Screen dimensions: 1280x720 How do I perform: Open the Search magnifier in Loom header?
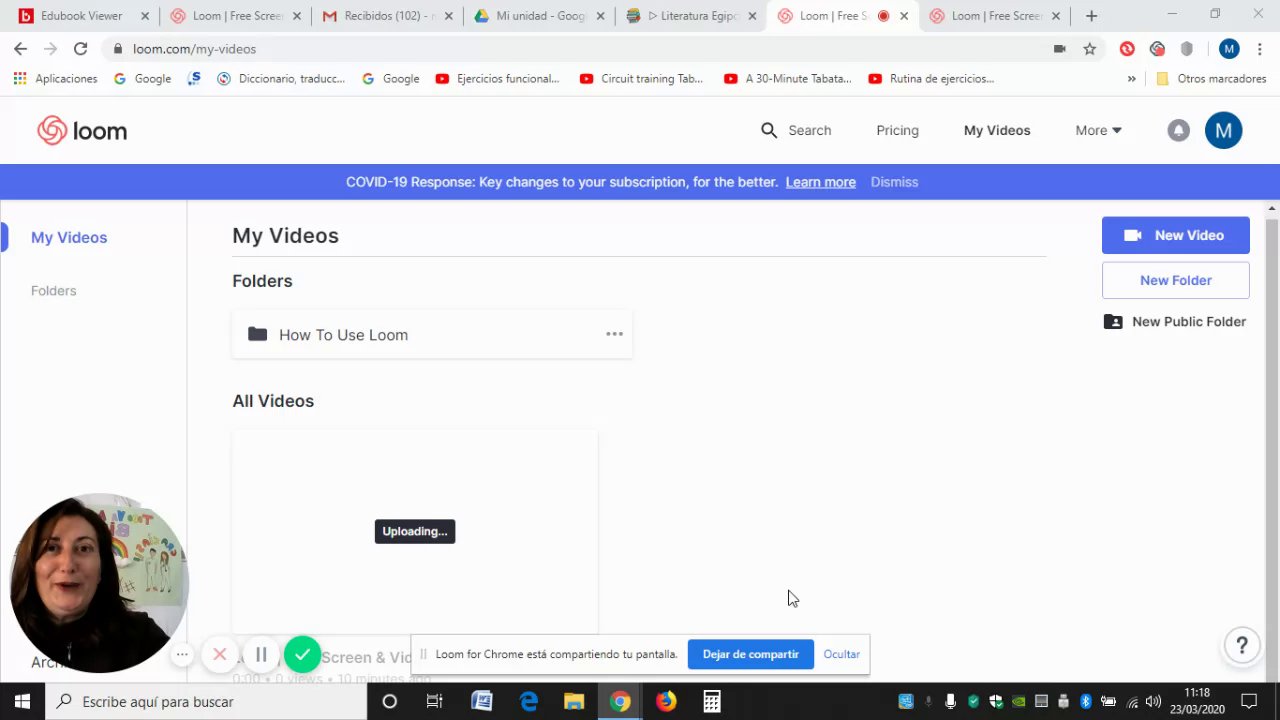769,130
